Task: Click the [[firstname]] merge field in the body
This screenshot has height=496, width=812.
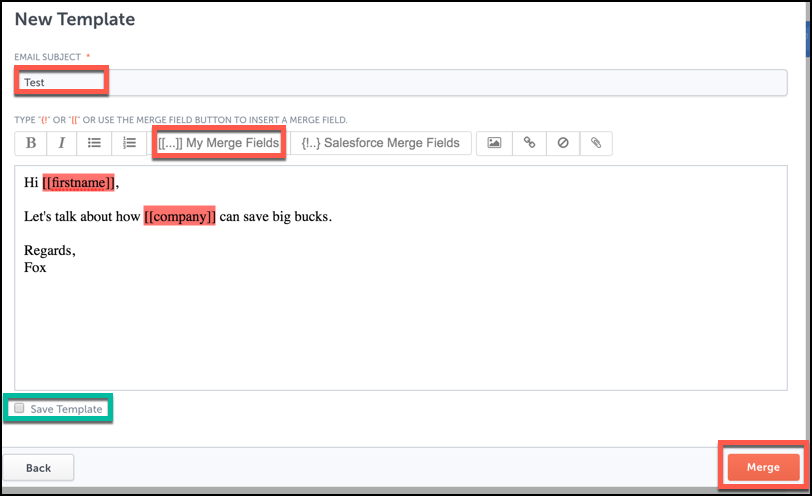Action: [78, 183]
